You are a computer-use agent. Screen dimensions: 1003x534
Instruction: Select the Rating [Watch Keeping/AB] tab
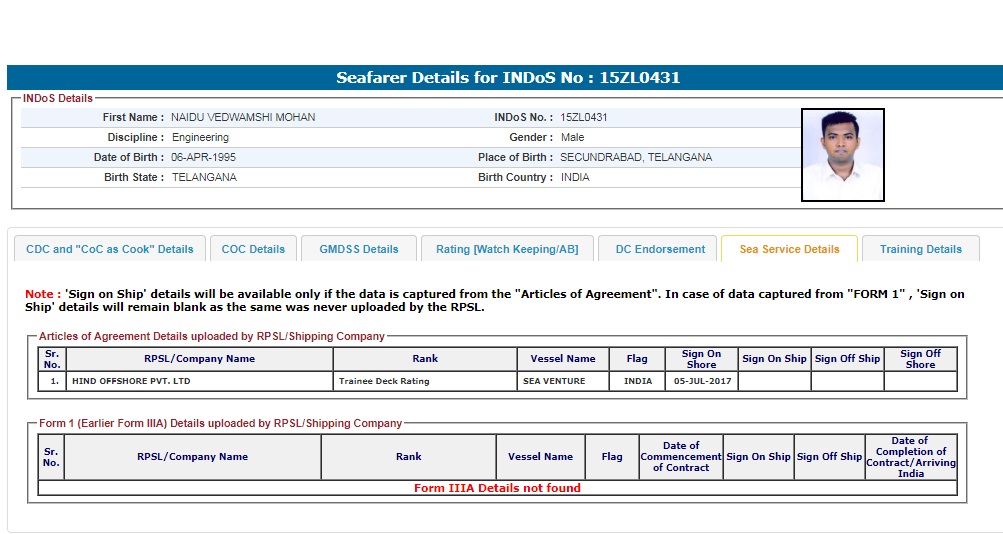pyautogui.click(x=507, y=249)
